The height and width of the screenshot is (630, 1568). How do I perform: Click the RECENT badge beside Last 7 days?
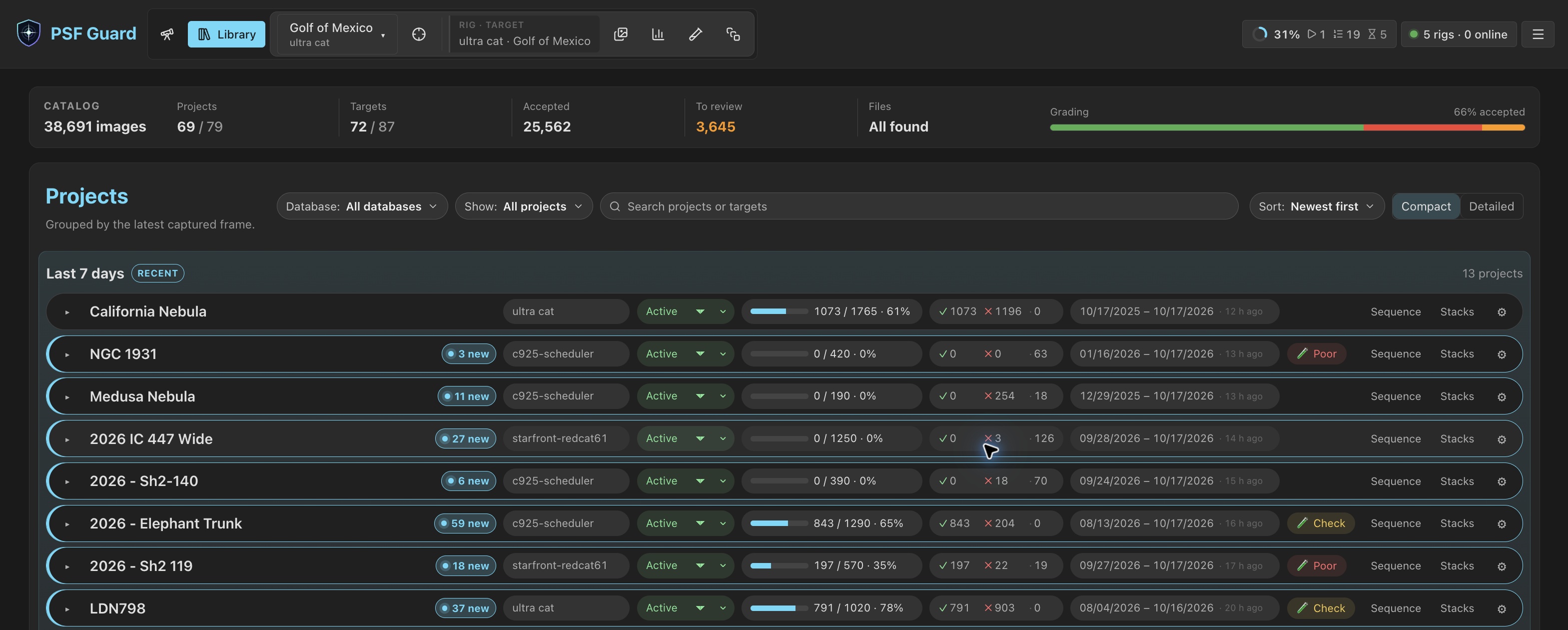click(x=158, y=273)
